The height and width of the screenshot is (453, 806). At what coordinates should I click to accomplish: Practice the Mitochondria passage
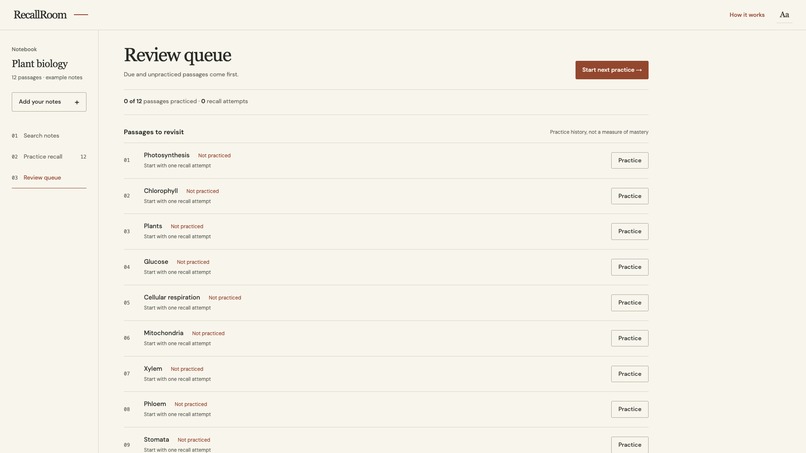pos(630,338)
